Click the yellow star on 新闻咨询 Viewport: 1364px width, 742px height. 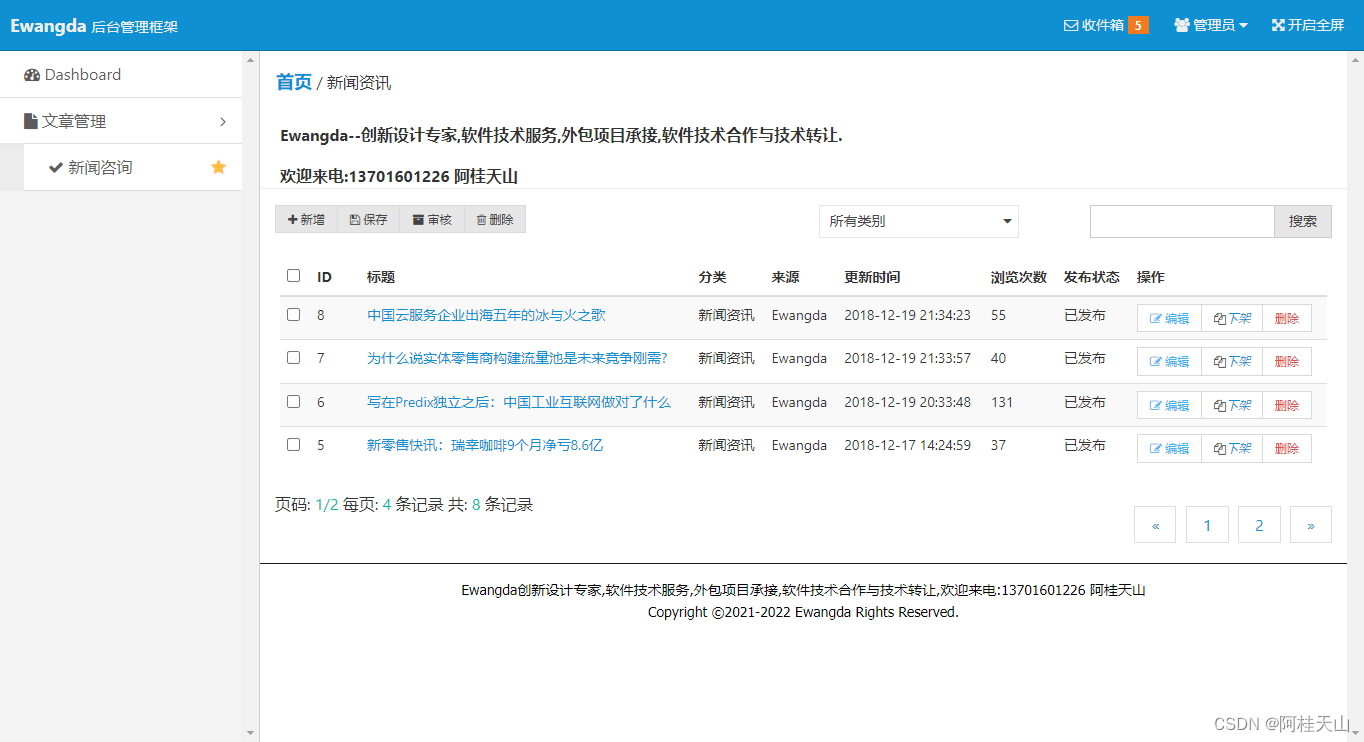(219, 167)
